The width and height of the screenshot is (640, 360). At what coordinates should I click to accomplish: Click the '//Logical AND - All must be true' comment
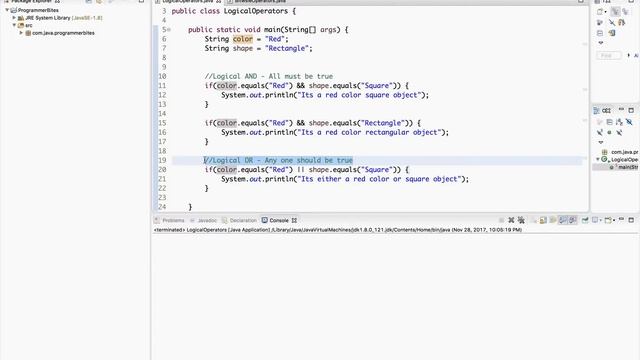coord(269,76)
